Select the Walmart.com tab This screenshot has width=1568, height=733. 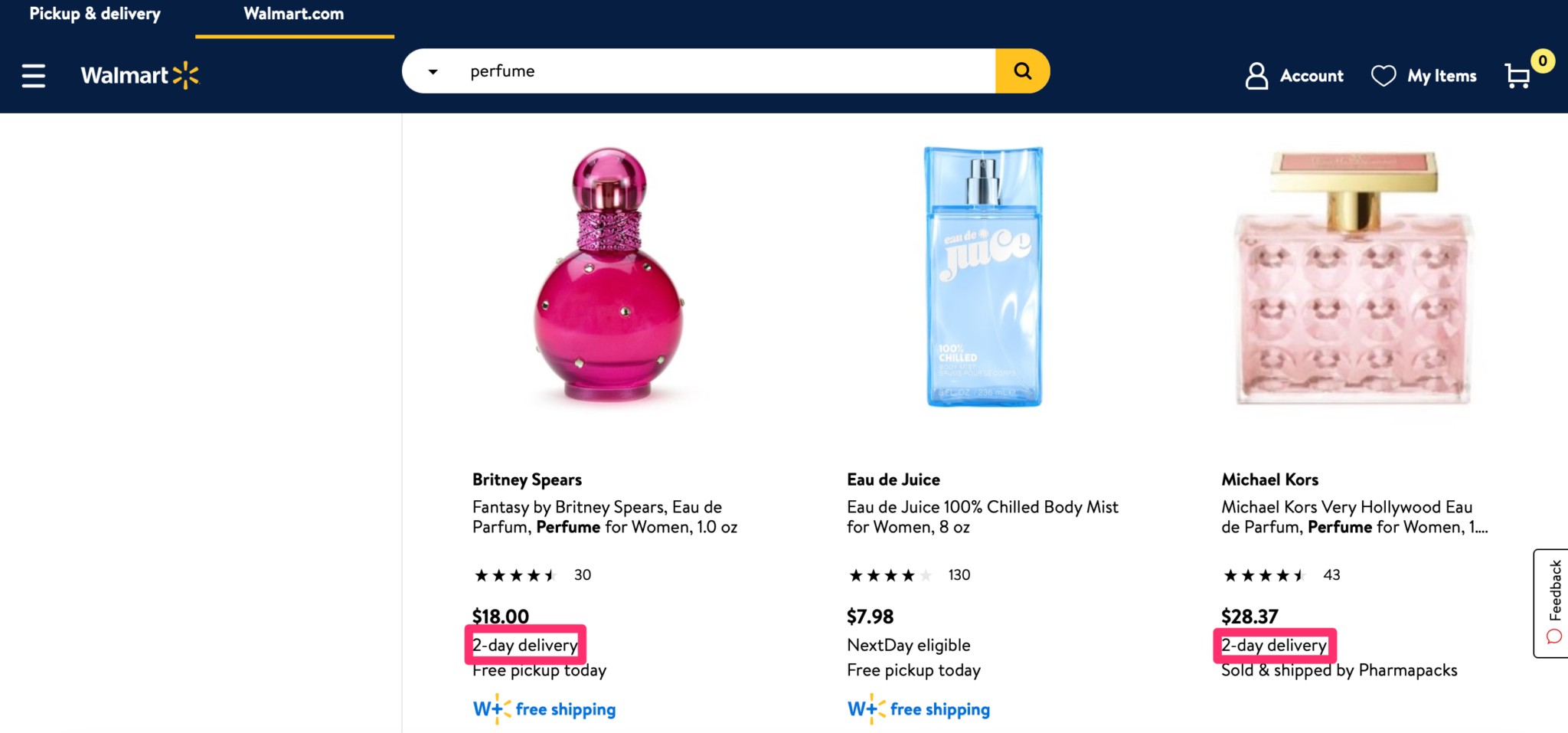294,14
